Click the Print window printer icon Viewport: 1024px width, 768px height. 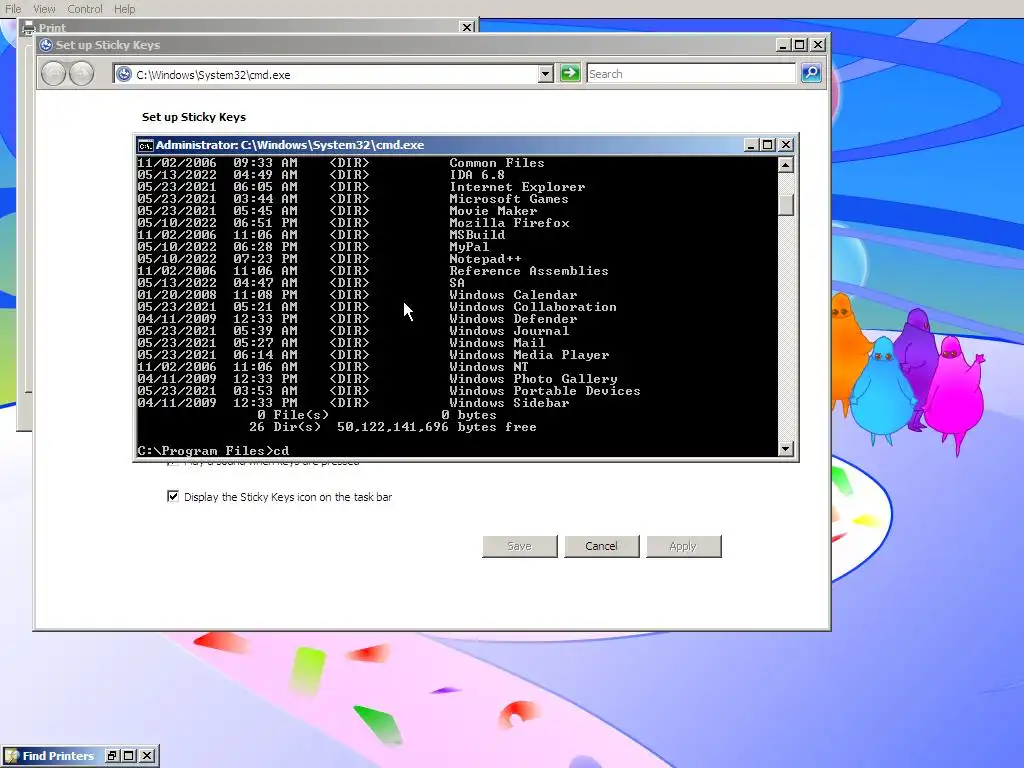click(29, 28)
